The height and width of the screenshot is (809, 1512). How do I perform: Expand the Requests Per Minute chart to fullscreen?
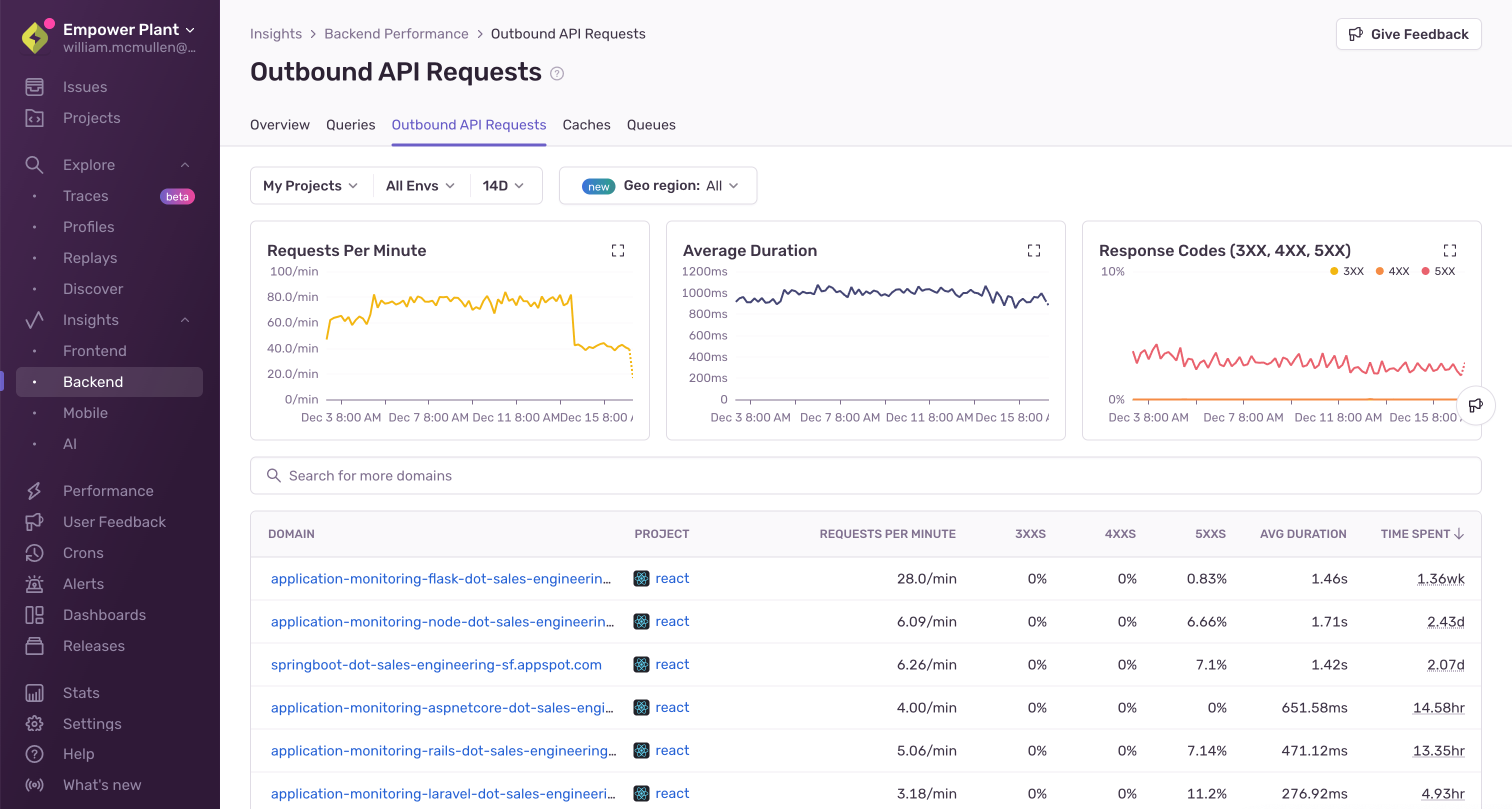click(618, 250)
